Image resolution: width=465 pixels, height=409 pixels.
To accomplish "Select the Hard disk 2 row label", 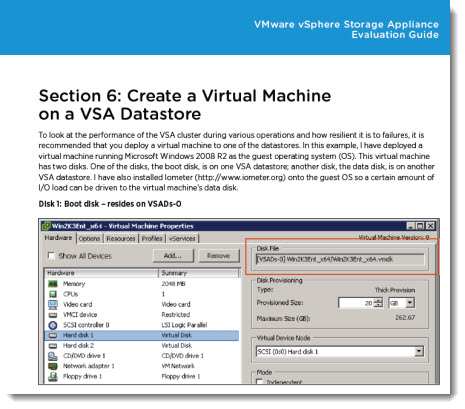I will 78,346.
